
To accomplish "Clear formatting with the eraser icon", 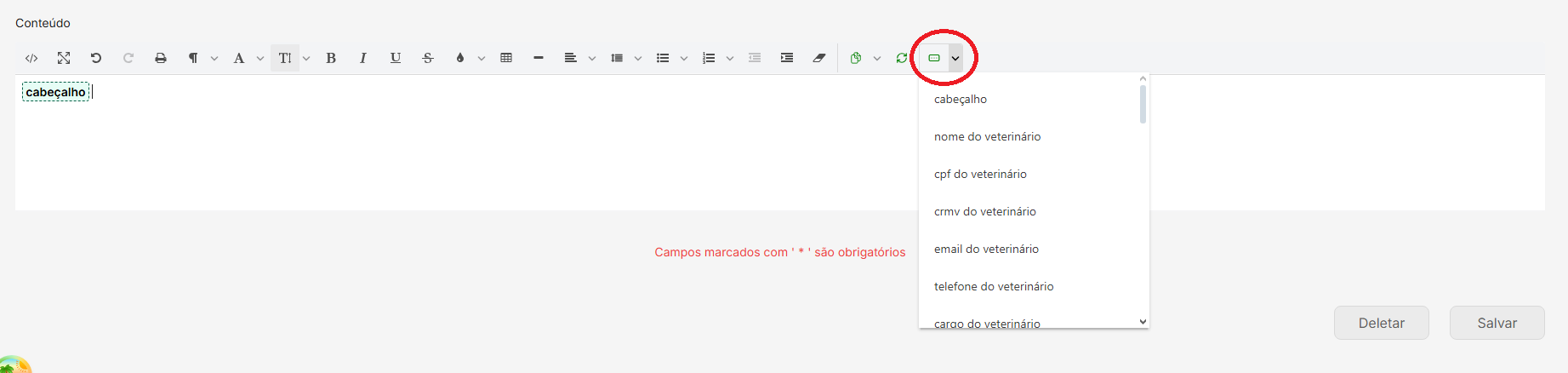I will coord(819,58).
